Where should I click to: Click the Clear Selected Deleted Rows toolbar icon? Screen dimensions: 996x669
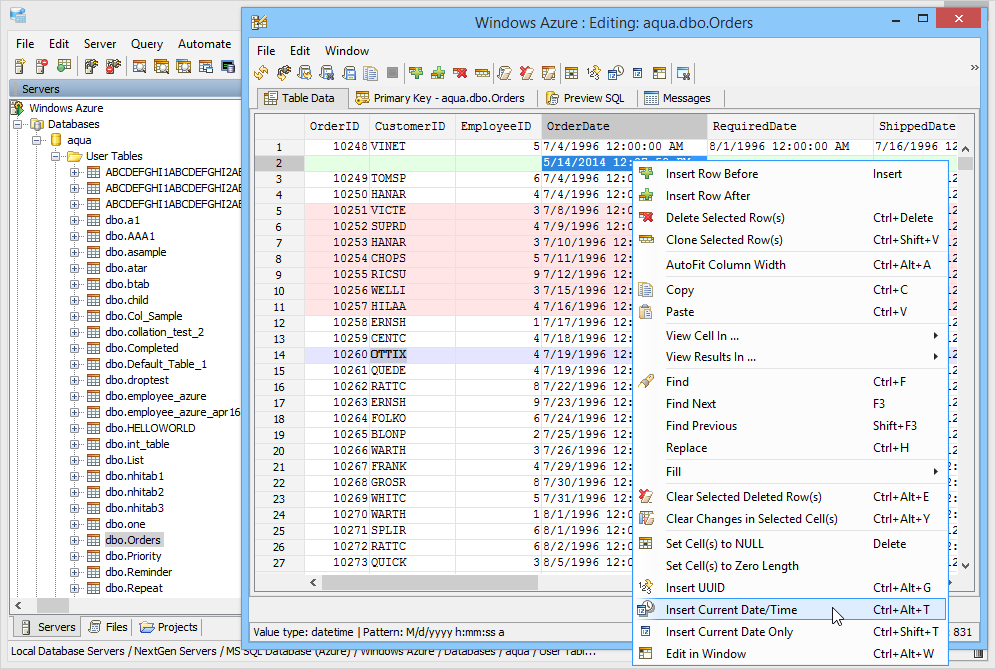[527, 73]
